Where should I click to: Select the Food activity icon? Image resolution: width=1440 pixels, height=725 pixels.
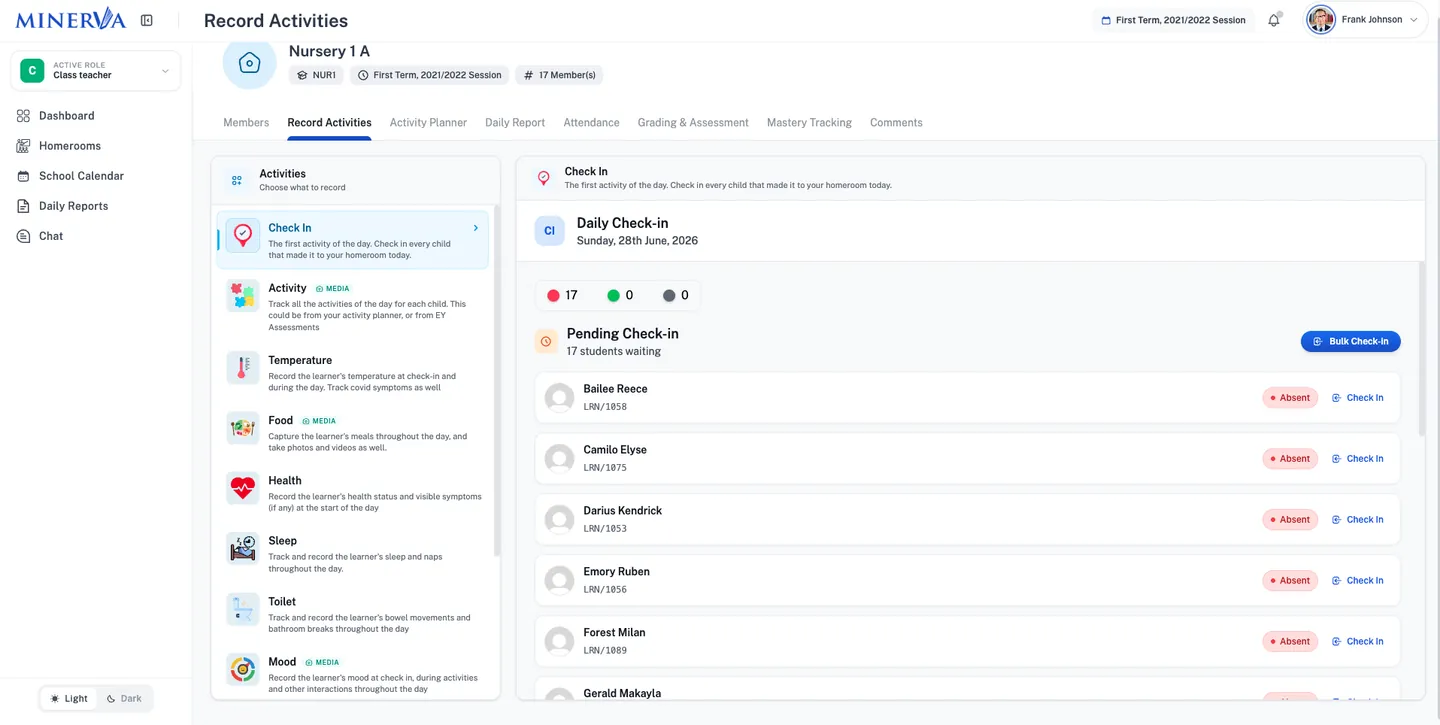point(243,428)
